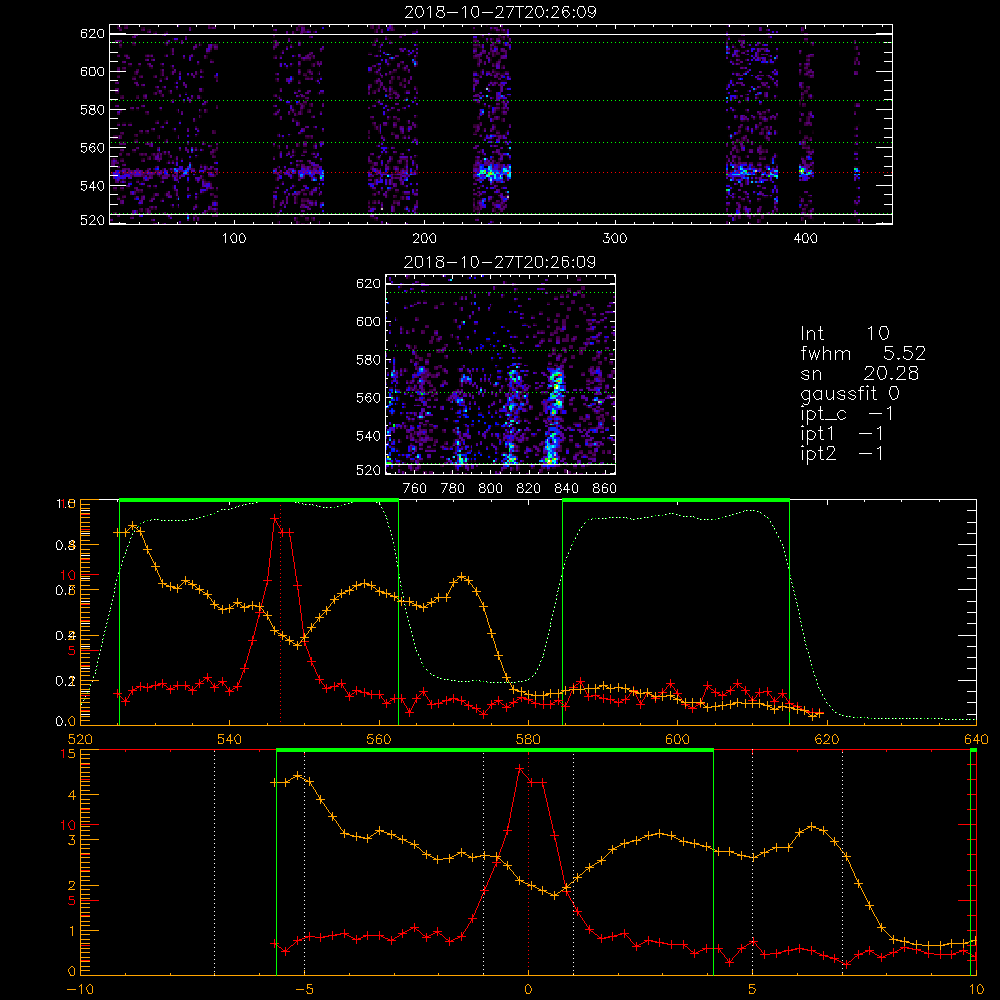Image resolution: width=1000 pixels, height=1000 pixels.
Task: Click the x-axis label 620 of profile plot
Action: 827,740
